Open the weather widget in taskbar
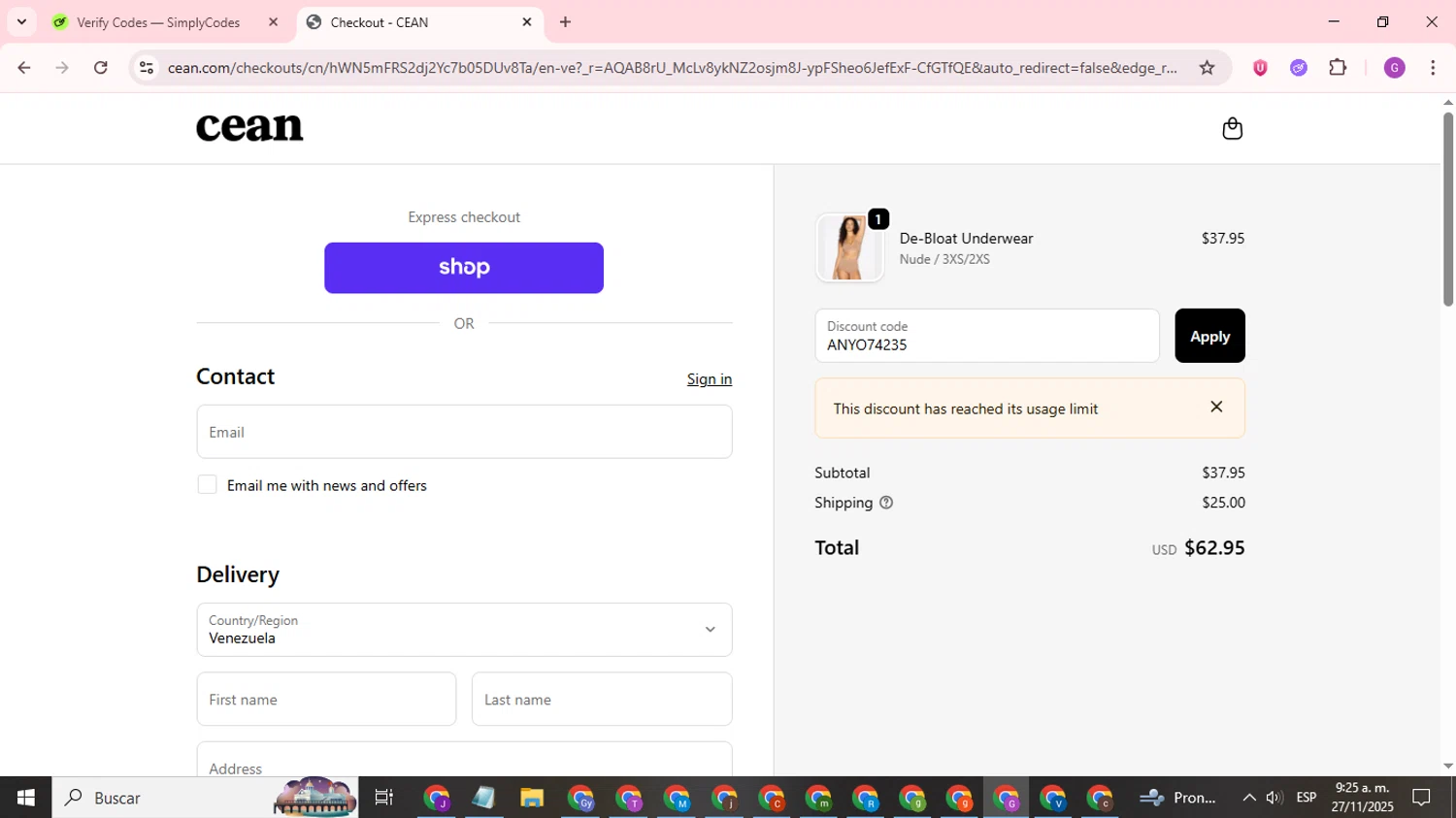 (1178, 798)
